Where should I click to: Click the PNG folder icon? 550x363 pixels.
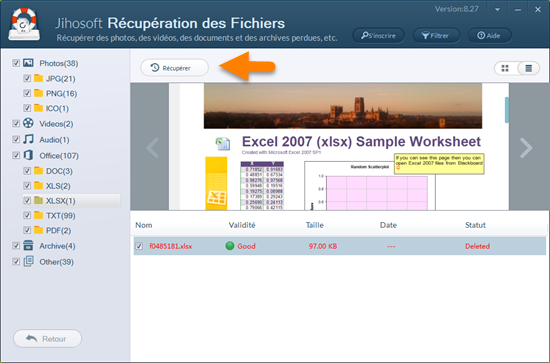click(x=39, y=93)
